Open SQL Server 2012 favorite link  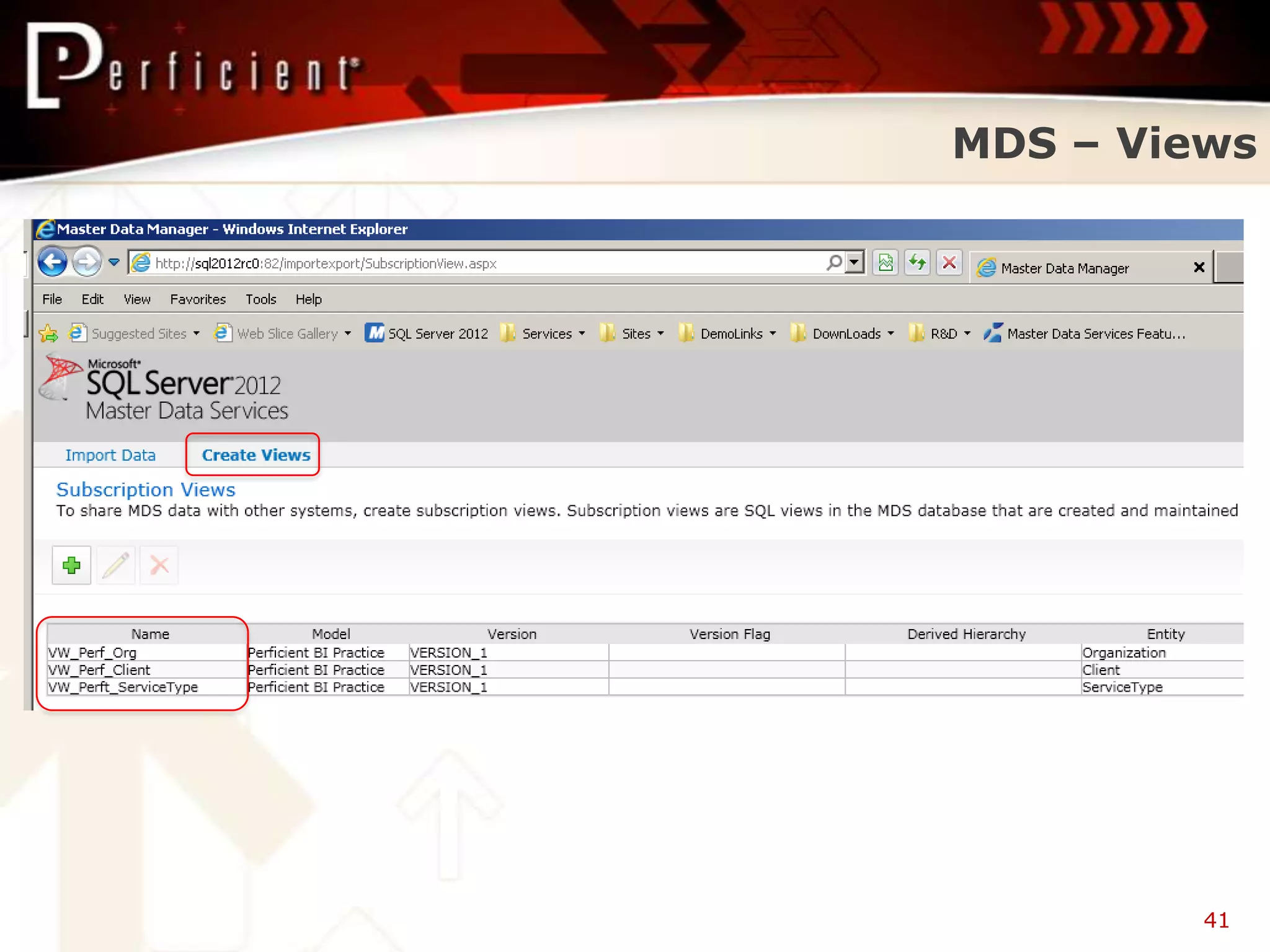click(427, 333)
